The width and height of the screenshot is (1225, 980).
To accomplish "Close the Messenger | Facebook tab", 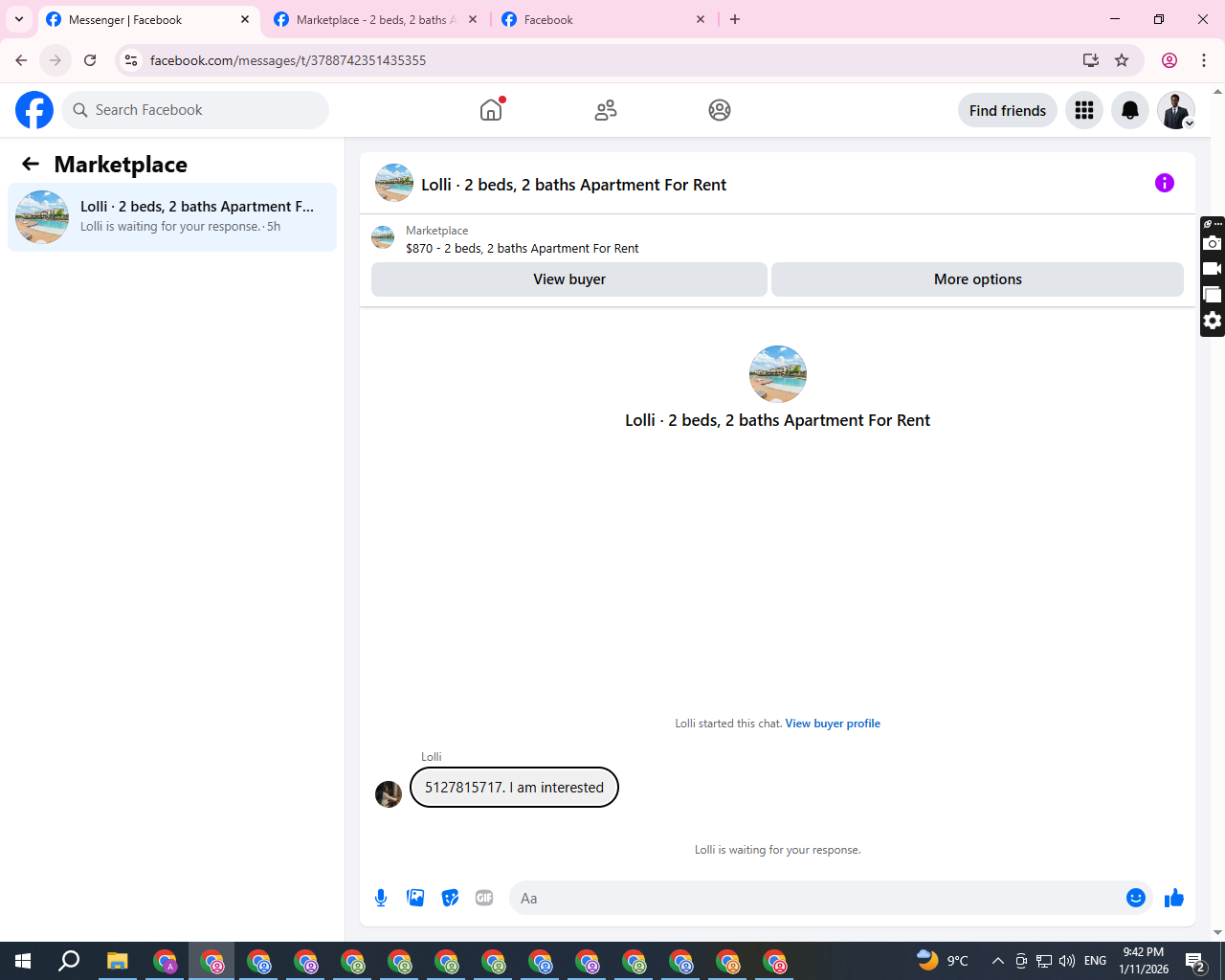I will click(x=245, y=19).
